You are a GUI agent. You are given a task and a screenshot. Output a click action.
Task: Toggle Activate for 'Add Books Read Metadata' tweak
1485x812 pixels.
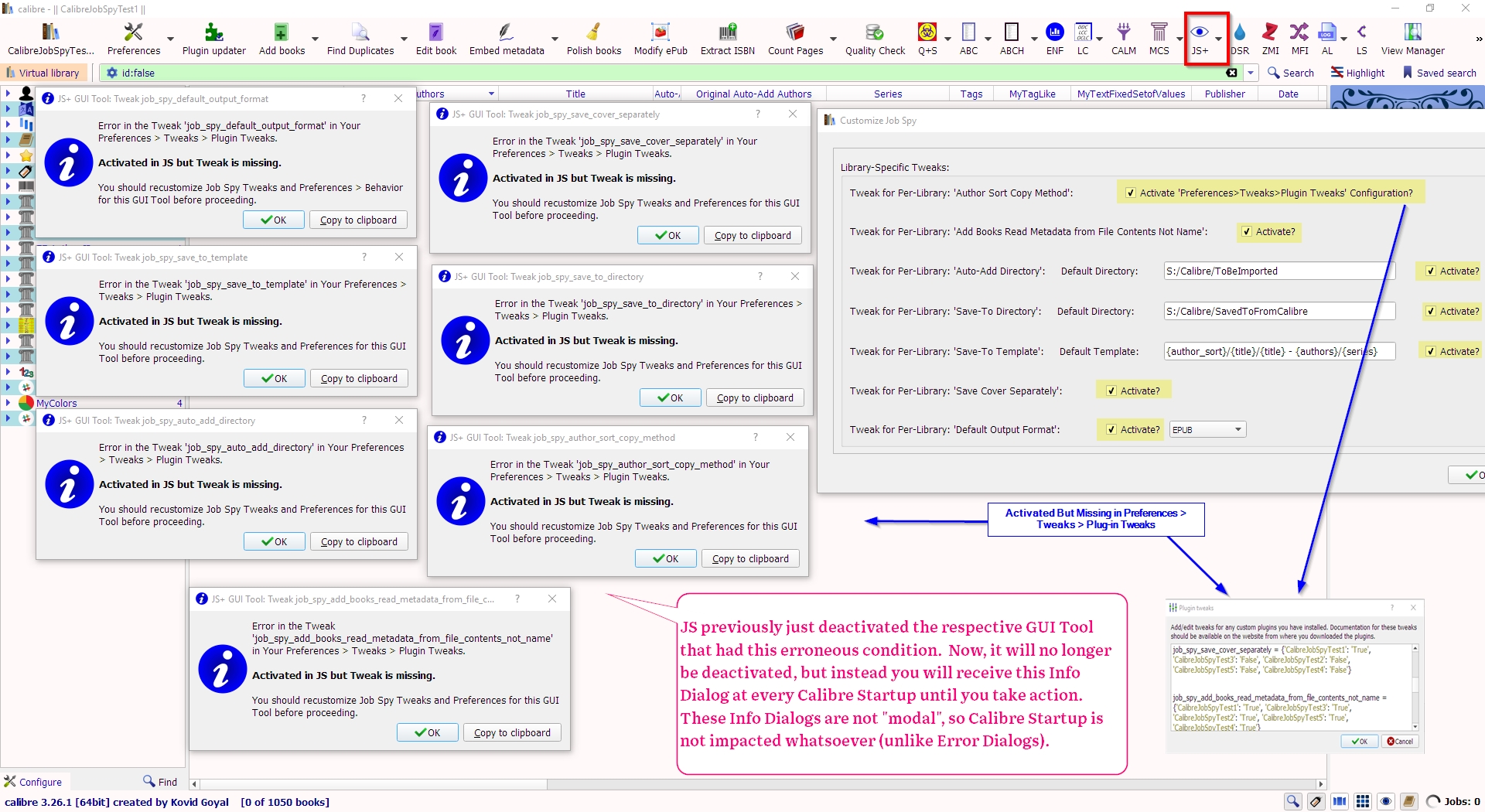point(1247,232)
